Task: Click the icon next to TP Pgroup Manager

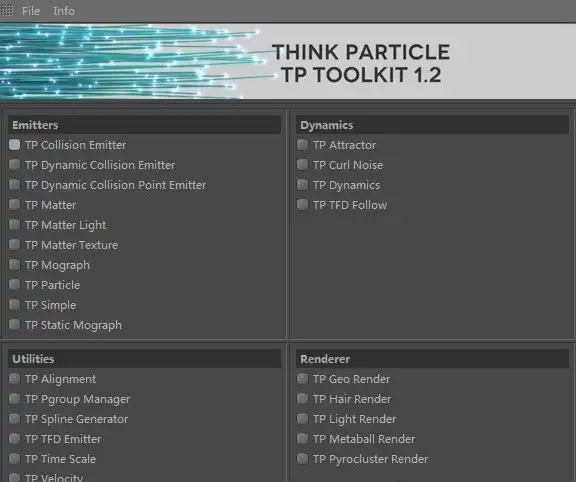Action: point(14,399)
